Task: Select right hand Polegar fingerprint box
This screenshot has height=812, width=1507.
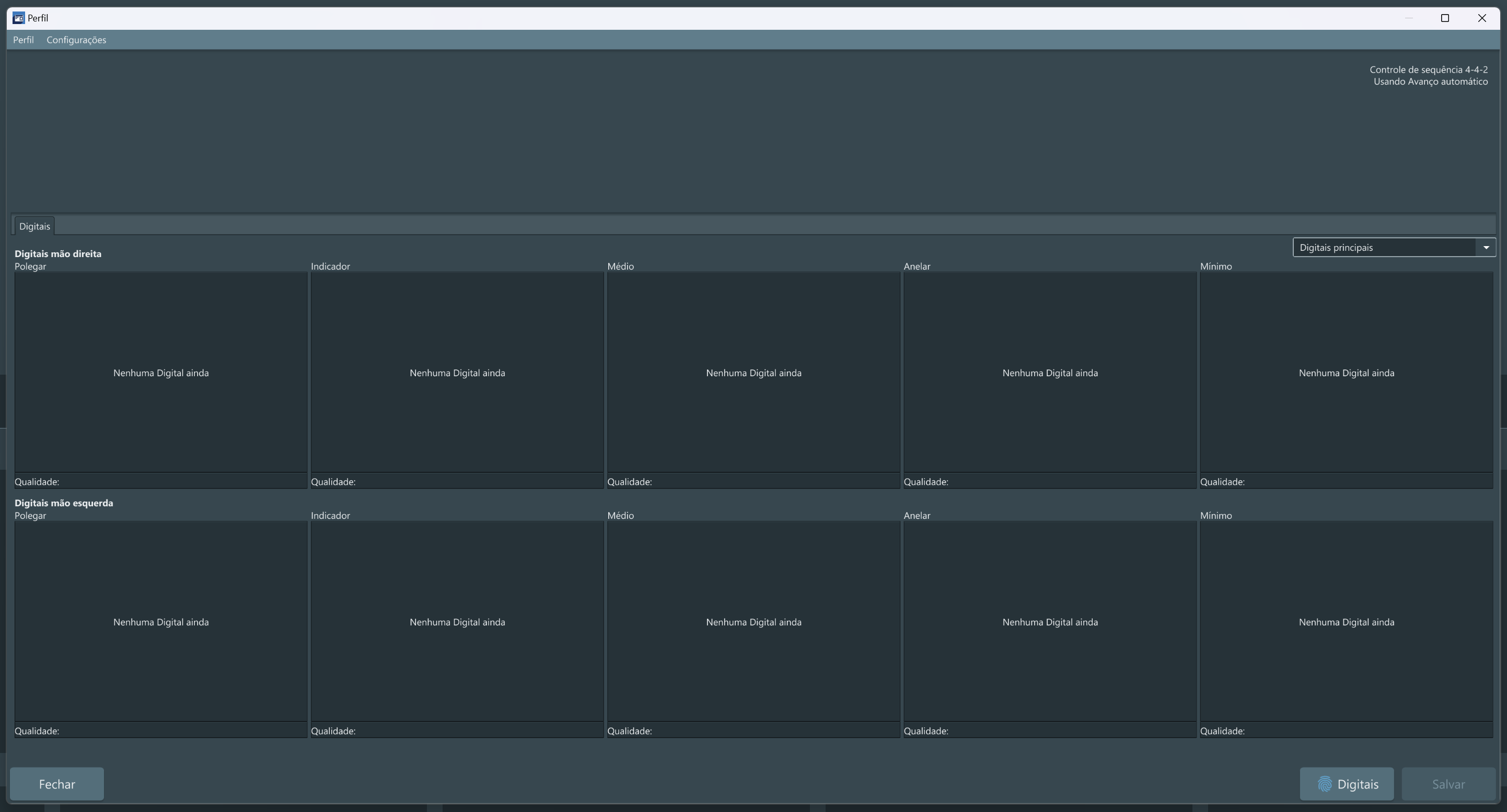Action: click(x=161, y=373)
